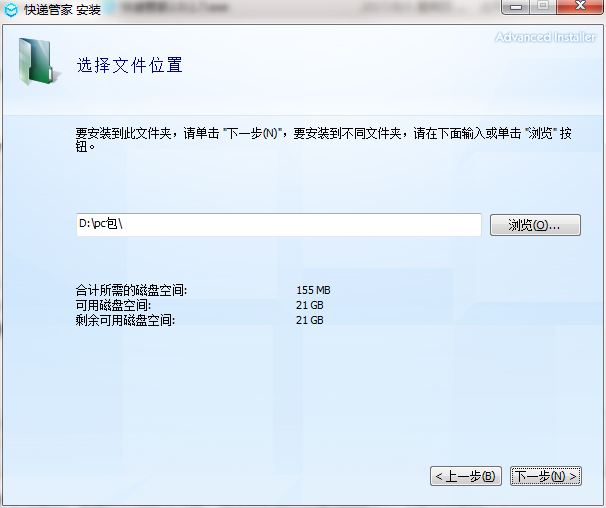Minimize the installer window
The height and width of the screenshot is (508, 606).
point(514,8)
